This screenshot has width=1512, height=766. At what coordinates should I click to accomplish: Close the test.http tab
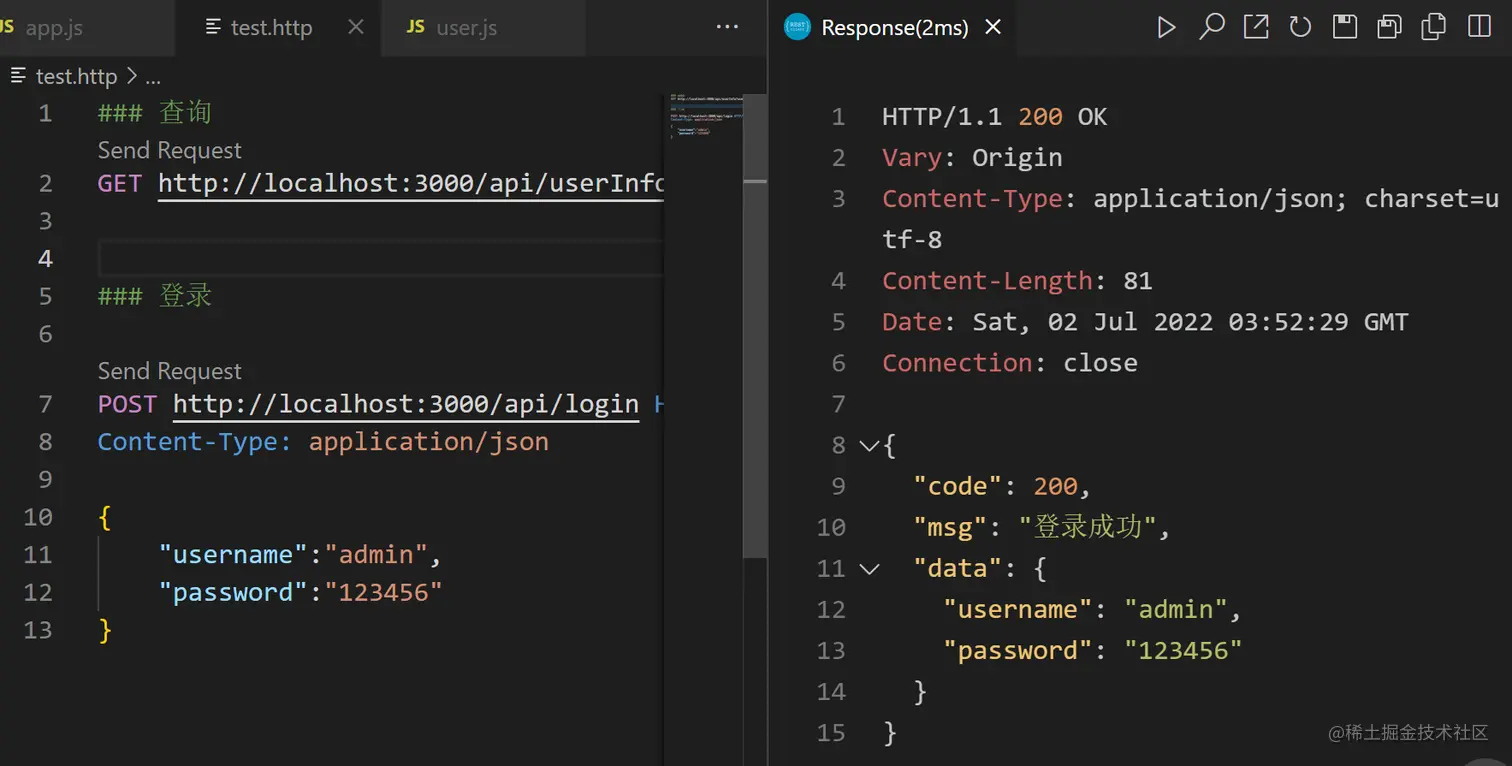coord(355,27)
